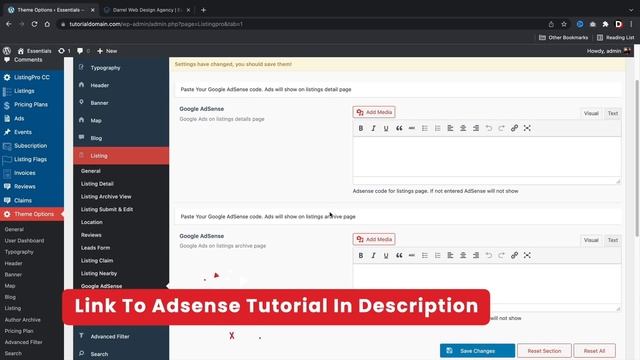The image size is (640, 360).
Task: Click page vertical scrollbar
Action: tap(637, 158)
